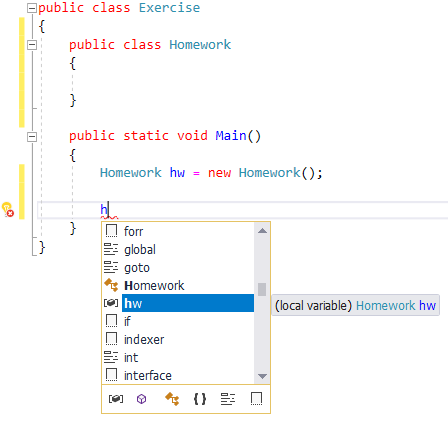The image size is (448, 426).
Task: Click the static keyword
Action: (146, 136)
